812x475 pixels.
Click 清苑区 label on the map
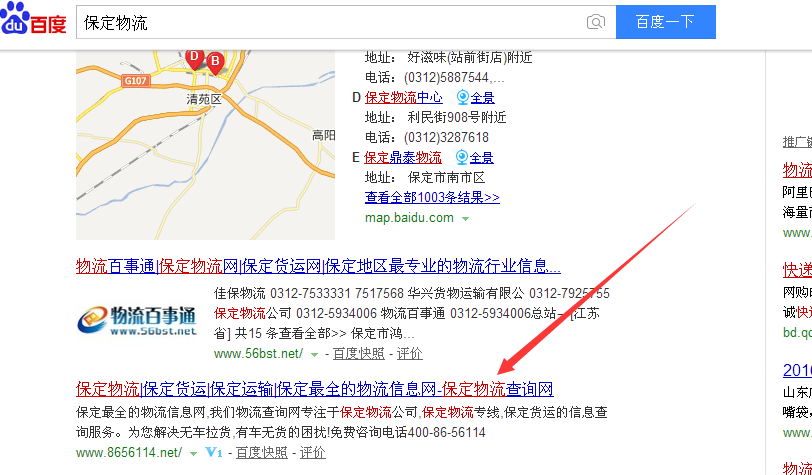click(204, 99)
